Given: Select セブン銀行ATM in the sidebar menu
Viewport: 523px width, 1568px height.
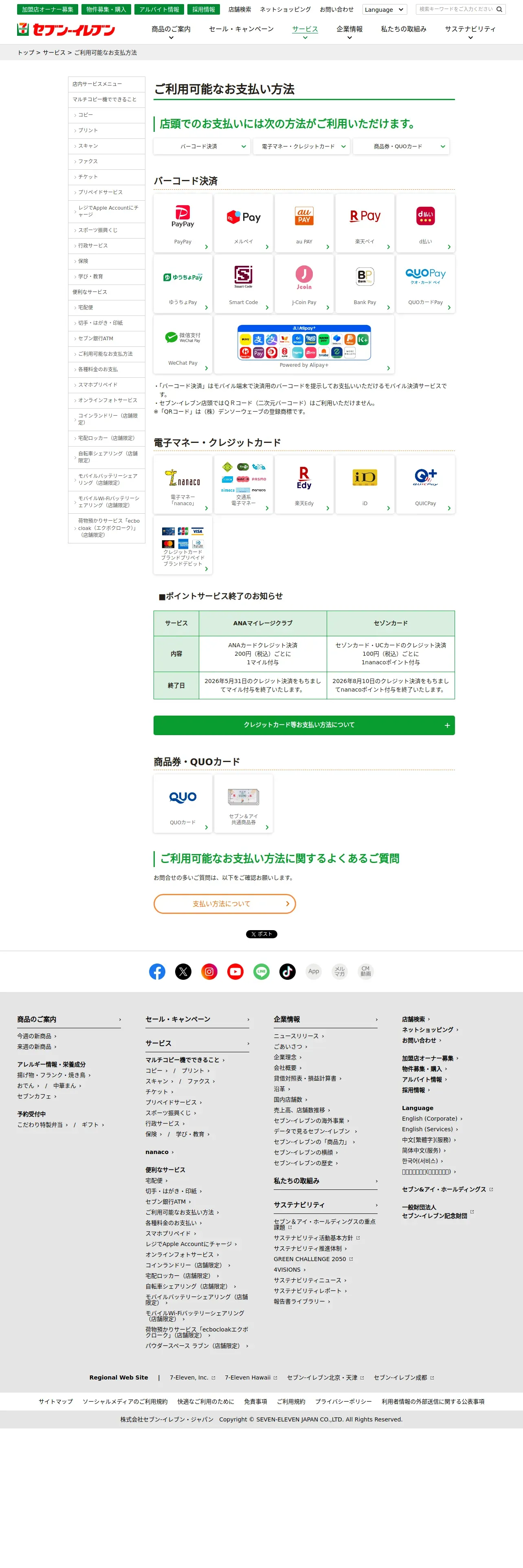Looking at the screenshot, I should [107, 338].
